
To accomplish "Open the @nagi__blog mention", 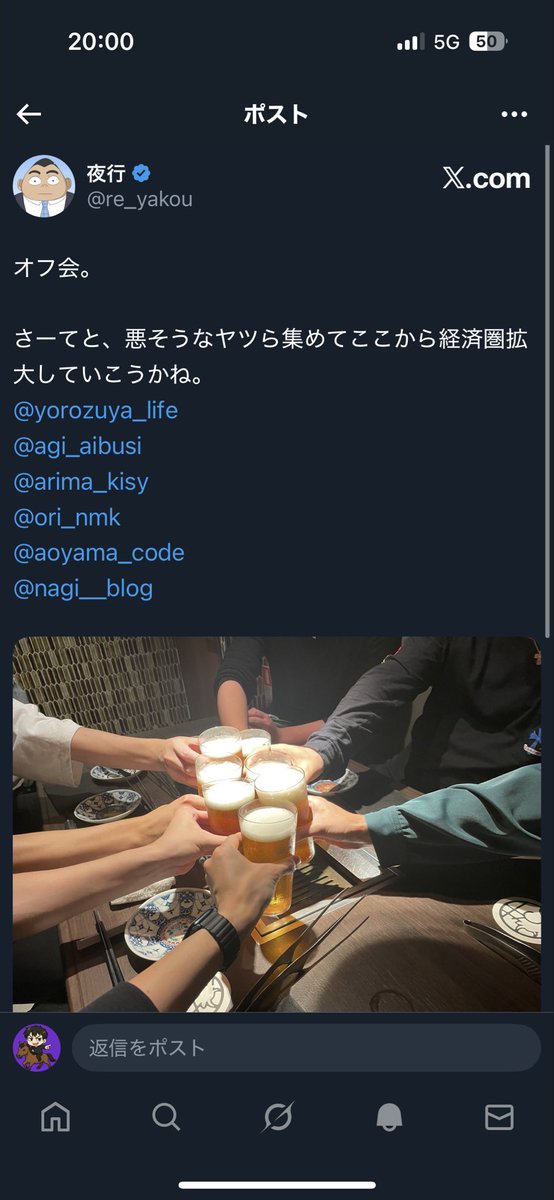I will tap(83, 588).
